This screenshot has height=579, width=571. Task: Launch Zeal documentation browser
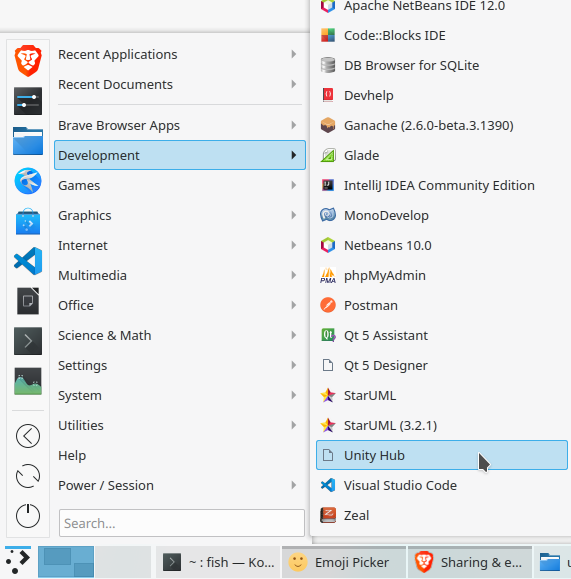[x=442, y=515]
